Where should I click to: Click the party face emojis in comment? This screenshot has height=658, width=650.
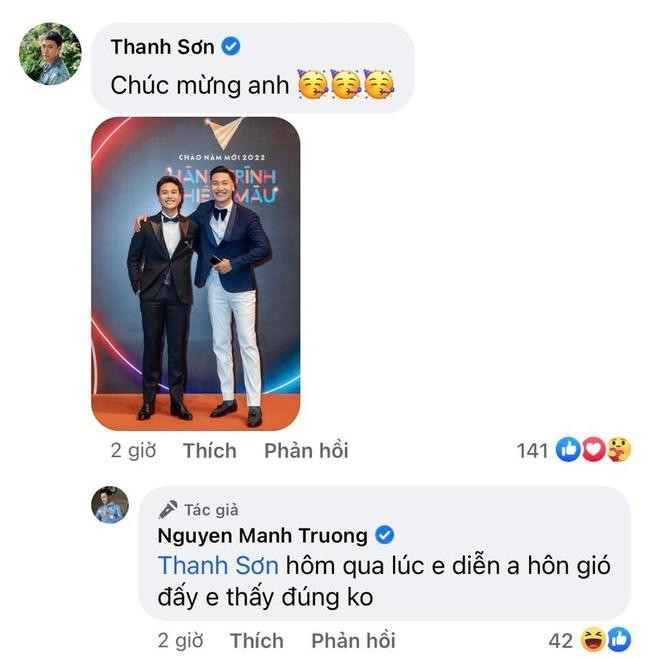click(x=346, y=85)
